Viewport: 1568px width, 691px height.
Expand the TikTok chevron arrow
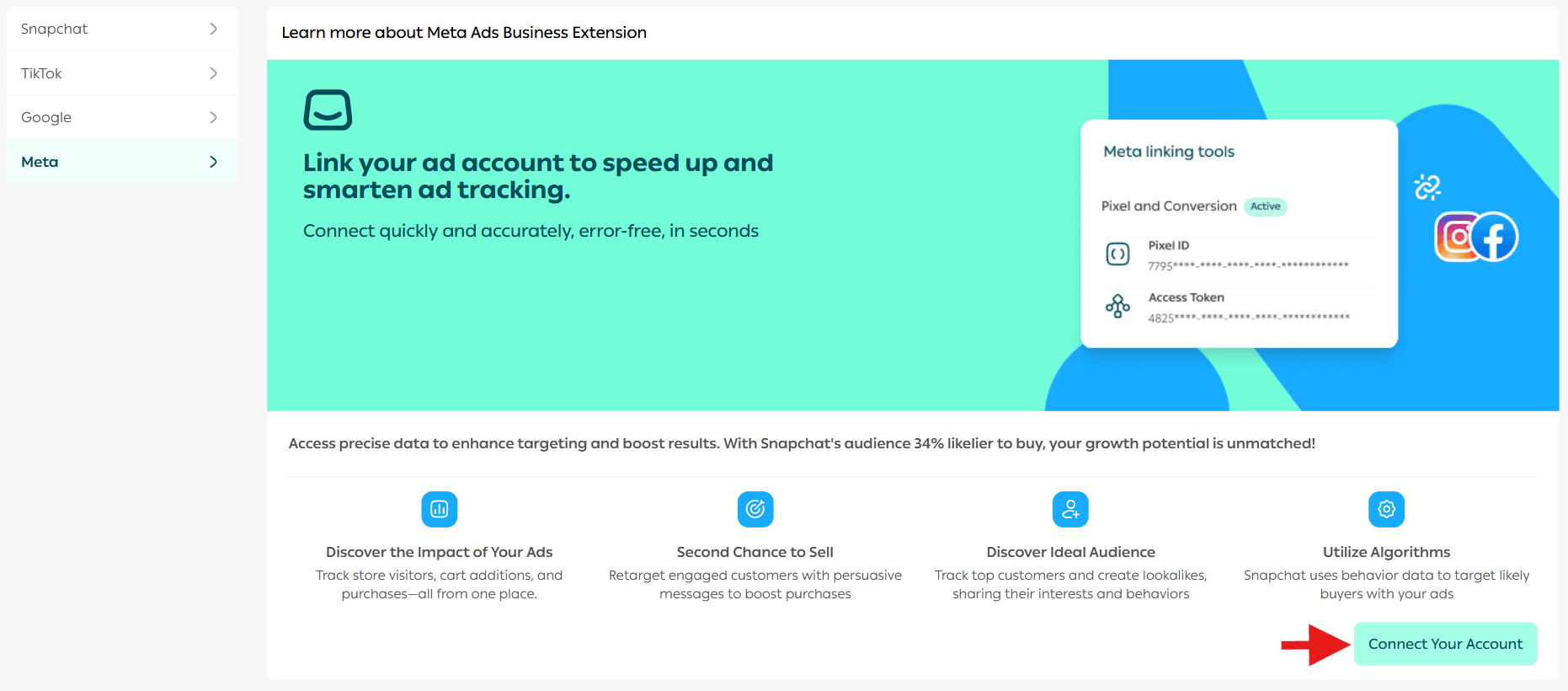(x=213, y=73)
